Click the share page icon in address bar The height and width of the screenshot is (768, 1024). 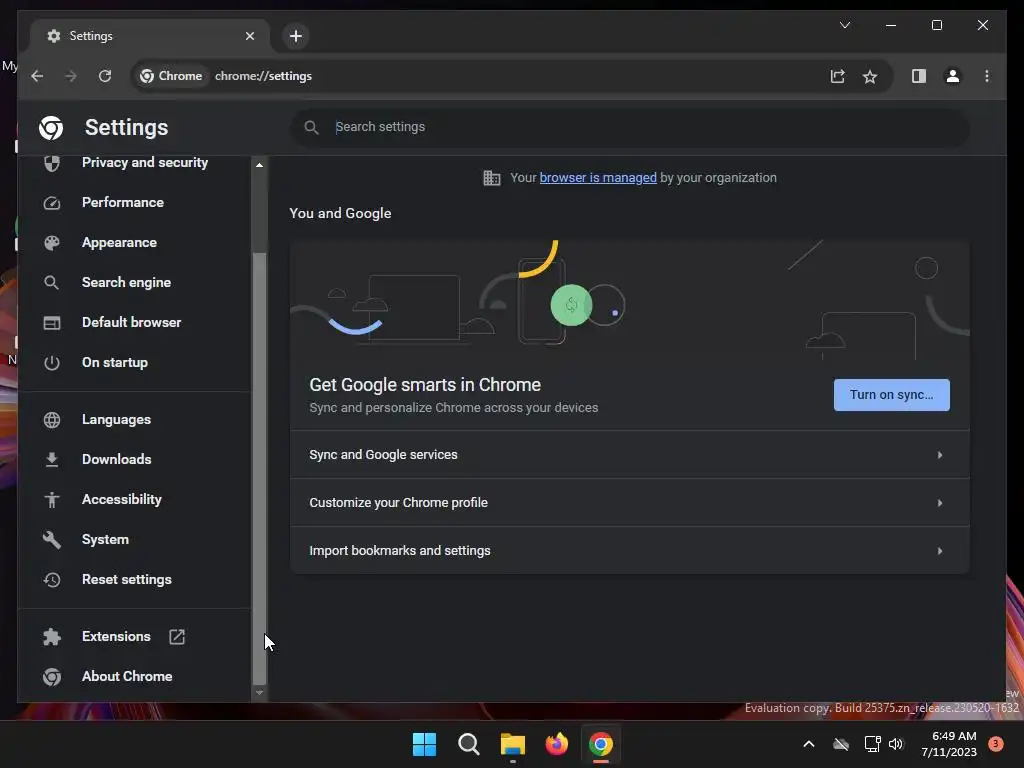click(837, 76)
